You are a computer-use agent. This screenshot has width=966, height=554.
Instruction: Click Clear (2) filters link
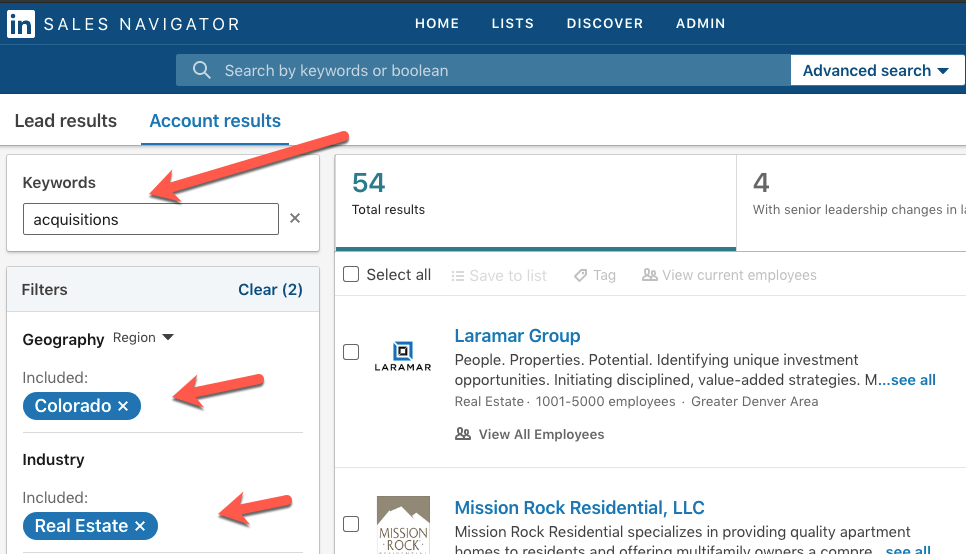pos(270,290)
